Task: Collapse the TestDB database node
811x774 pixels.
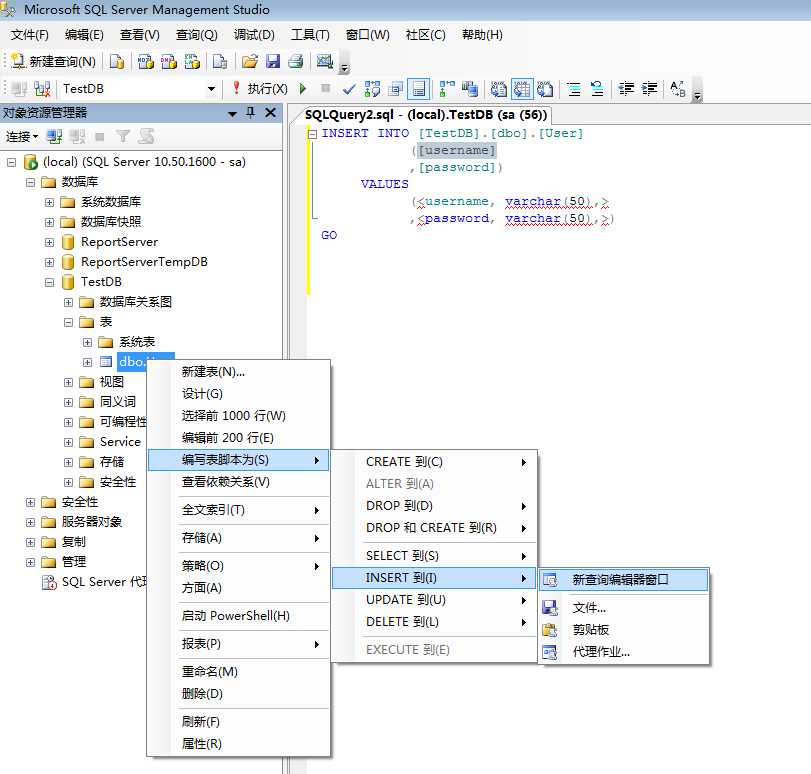Action: point(49,282)
